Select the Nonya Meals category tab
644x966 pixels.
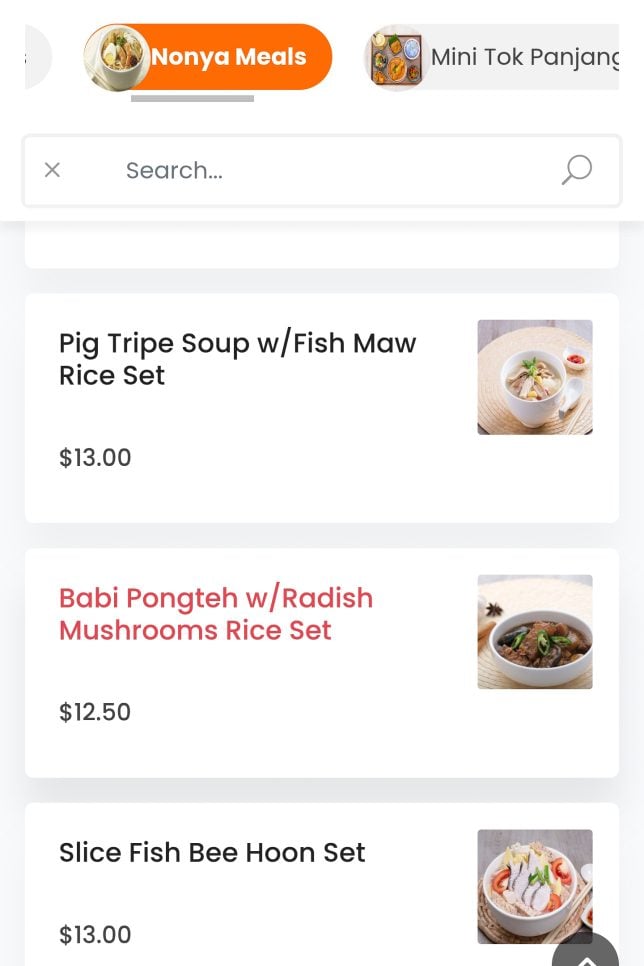[x=230, y=57]
